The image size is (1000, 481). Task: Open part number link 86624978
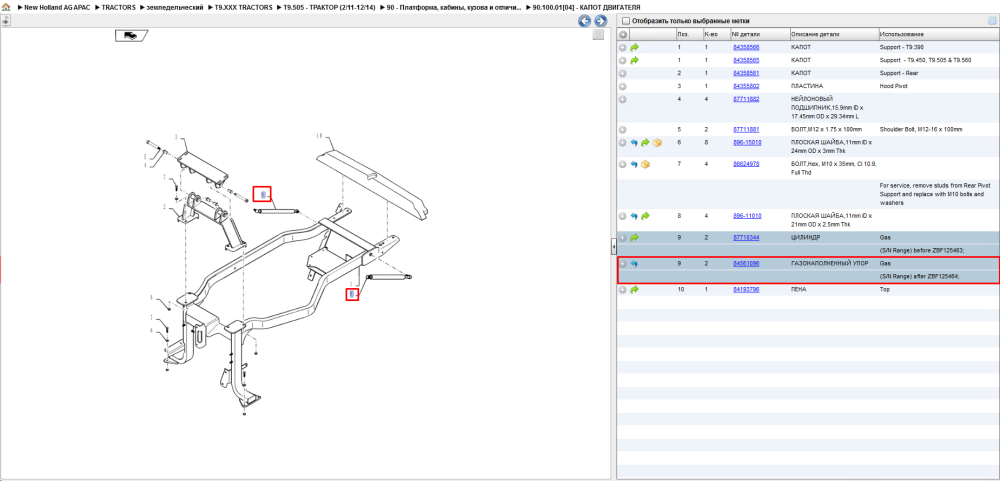746,165
